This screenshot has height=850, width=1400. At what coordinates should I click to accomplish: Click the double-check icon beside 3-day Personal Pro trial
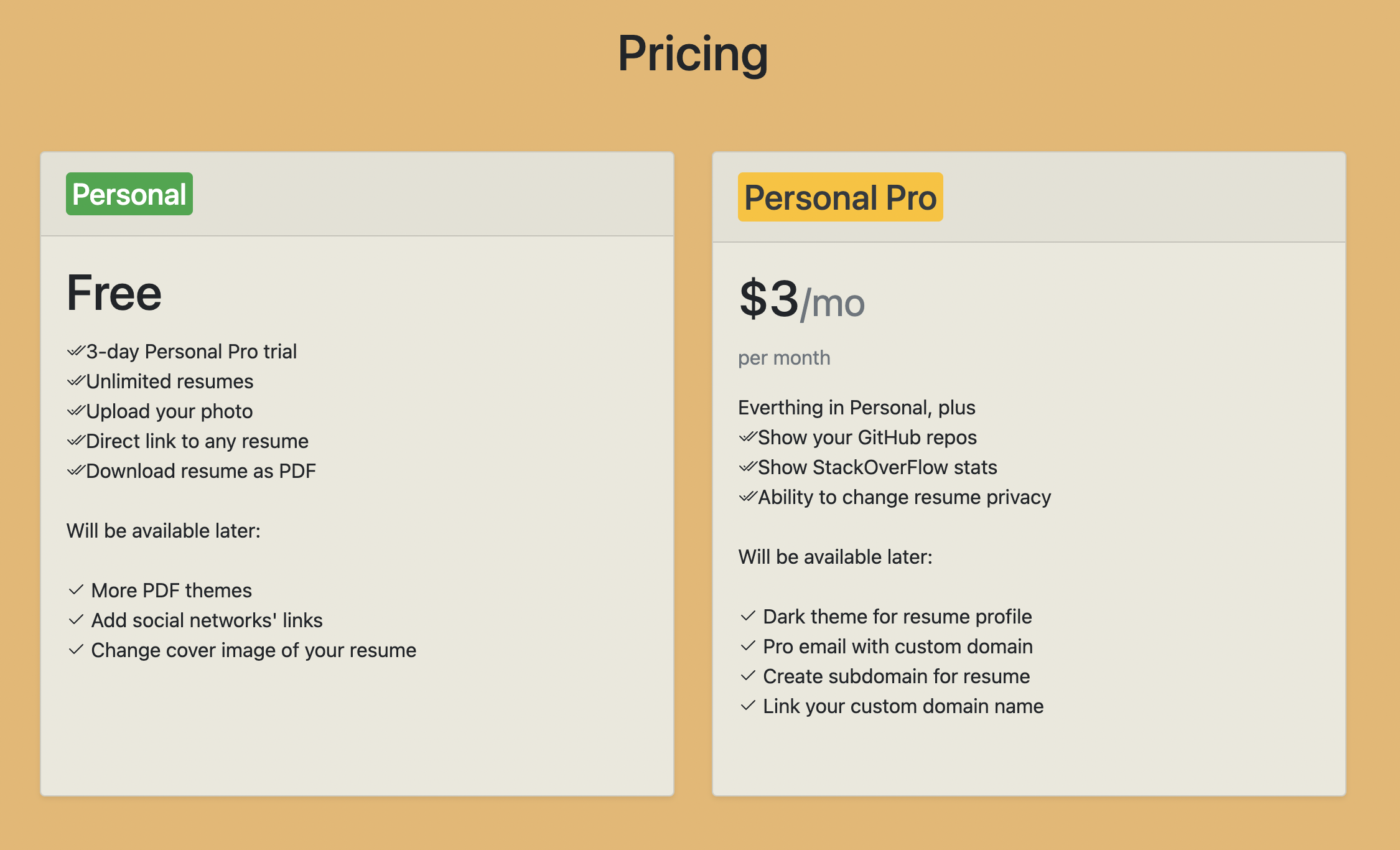tap(76, 351)
